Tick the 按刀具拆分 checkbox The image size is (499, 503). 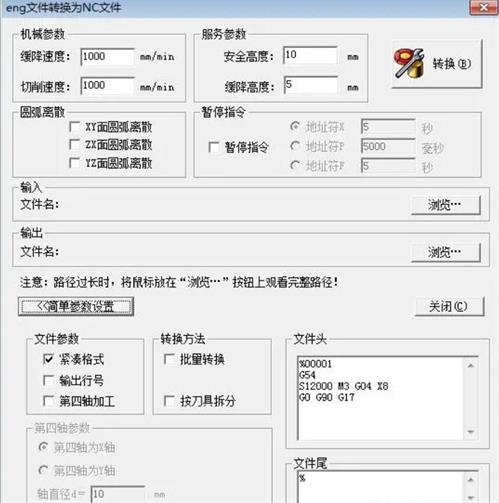click(169, 401)
